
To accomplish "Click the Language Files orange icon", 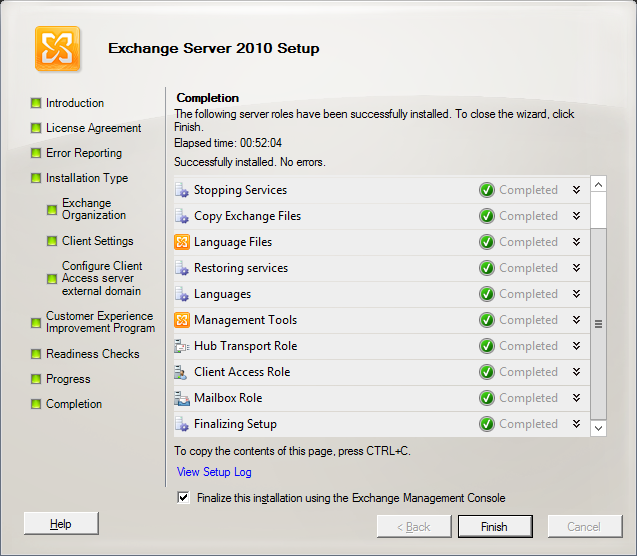I will pyautogui.click(x=182, y=242).
